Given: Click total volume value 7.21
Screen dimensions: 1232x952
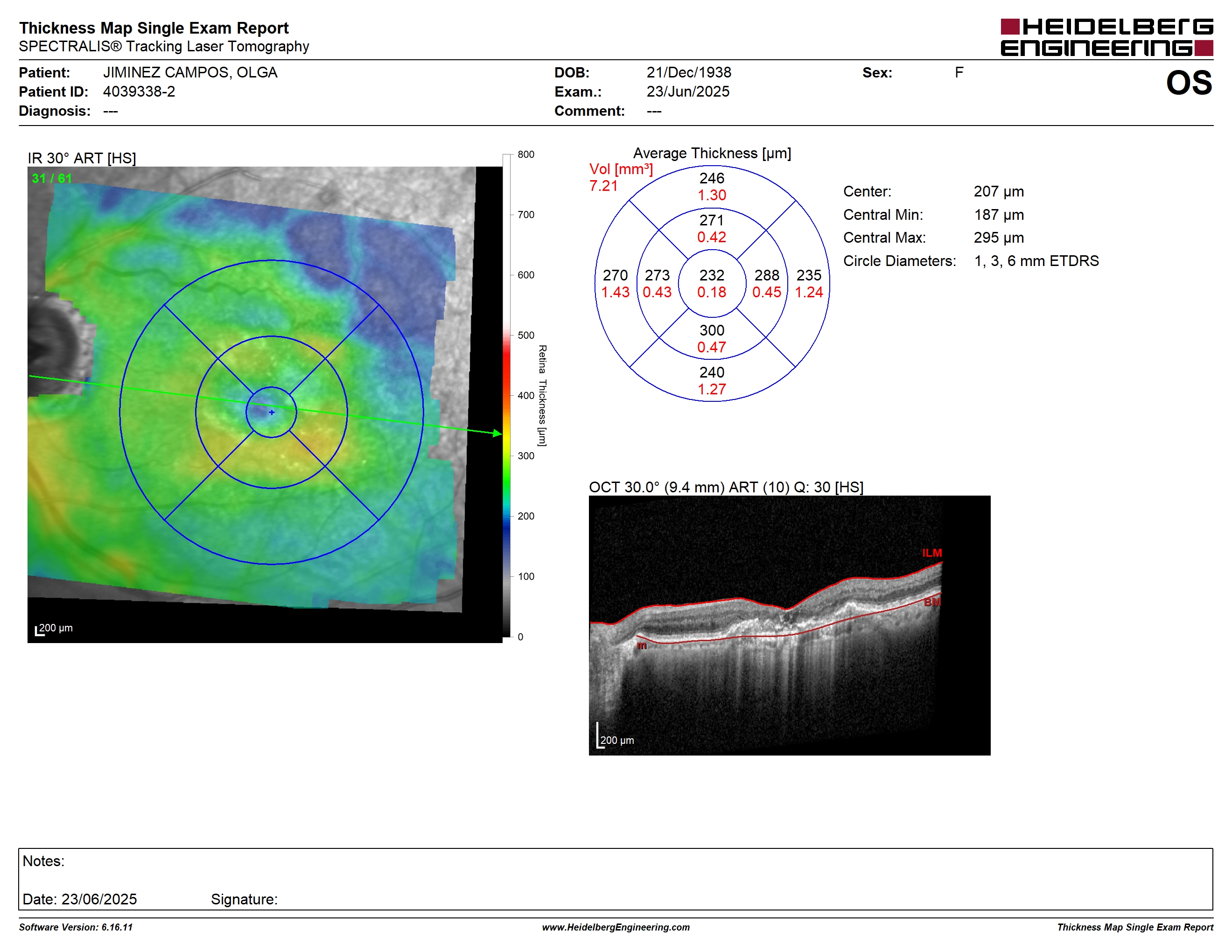Looking at the screenshot, I should (603, 186).
